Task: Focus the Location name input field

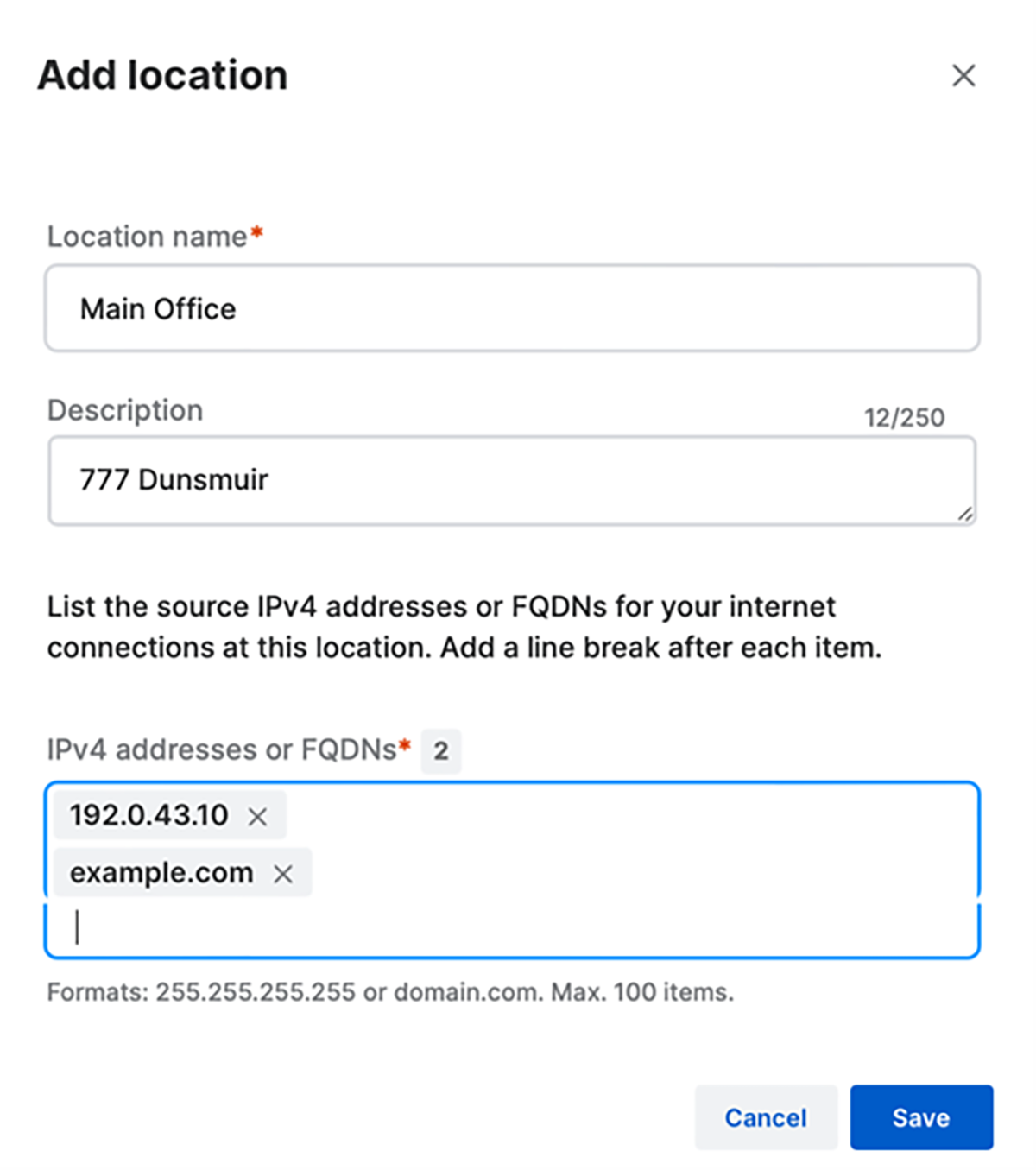Action: click(511, 308)
